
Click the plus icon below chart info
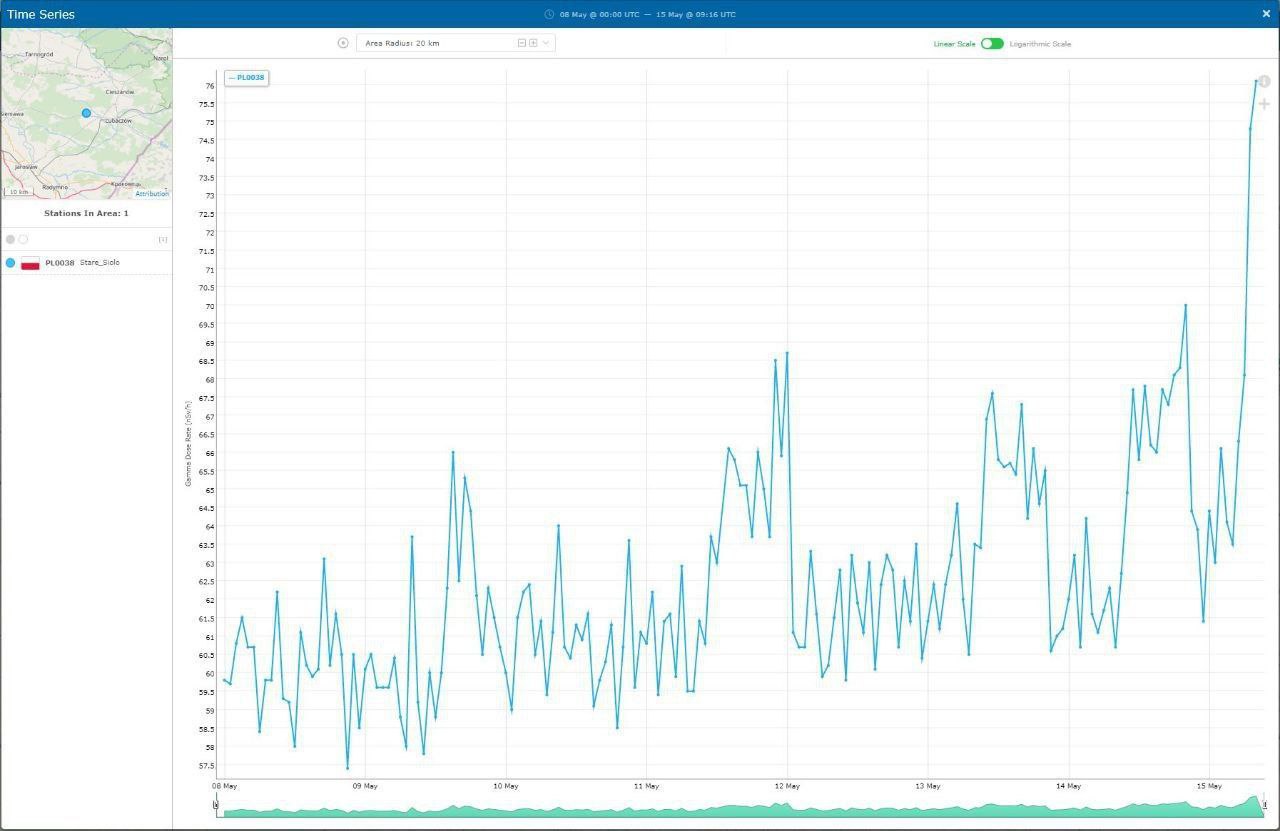coord(1264,104)
